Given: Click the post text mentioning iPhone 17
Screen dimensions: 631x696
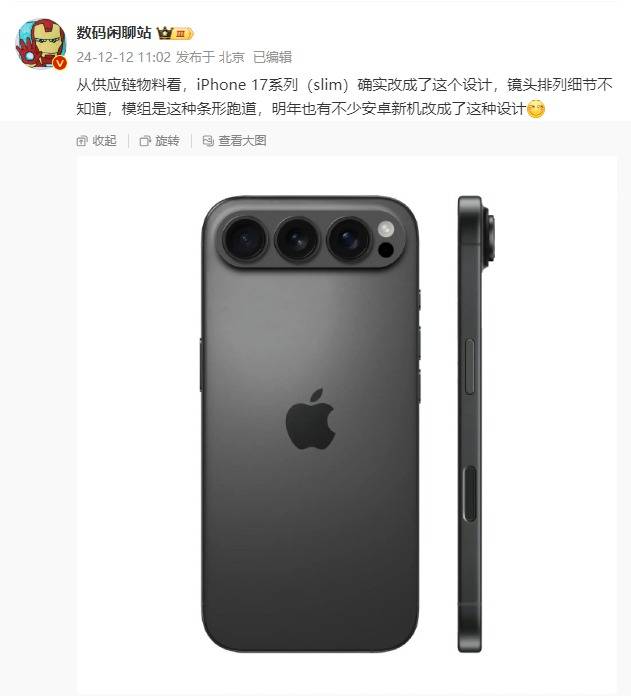Looking at the screenshot, I should pyautogui.click(x=344, y=96).
